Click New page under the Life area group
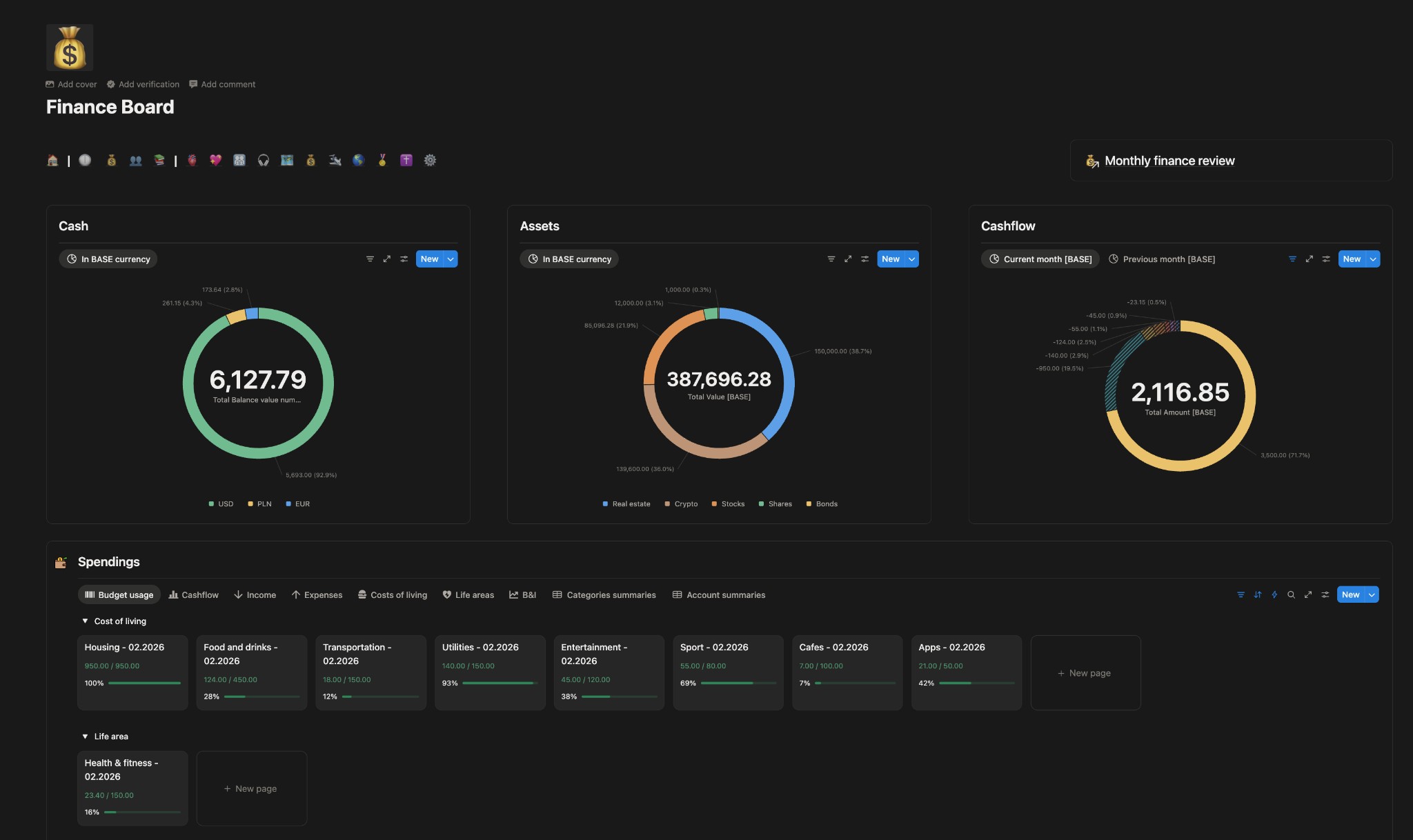Viewport: 1413px width, 840px height. pos(252,788)
